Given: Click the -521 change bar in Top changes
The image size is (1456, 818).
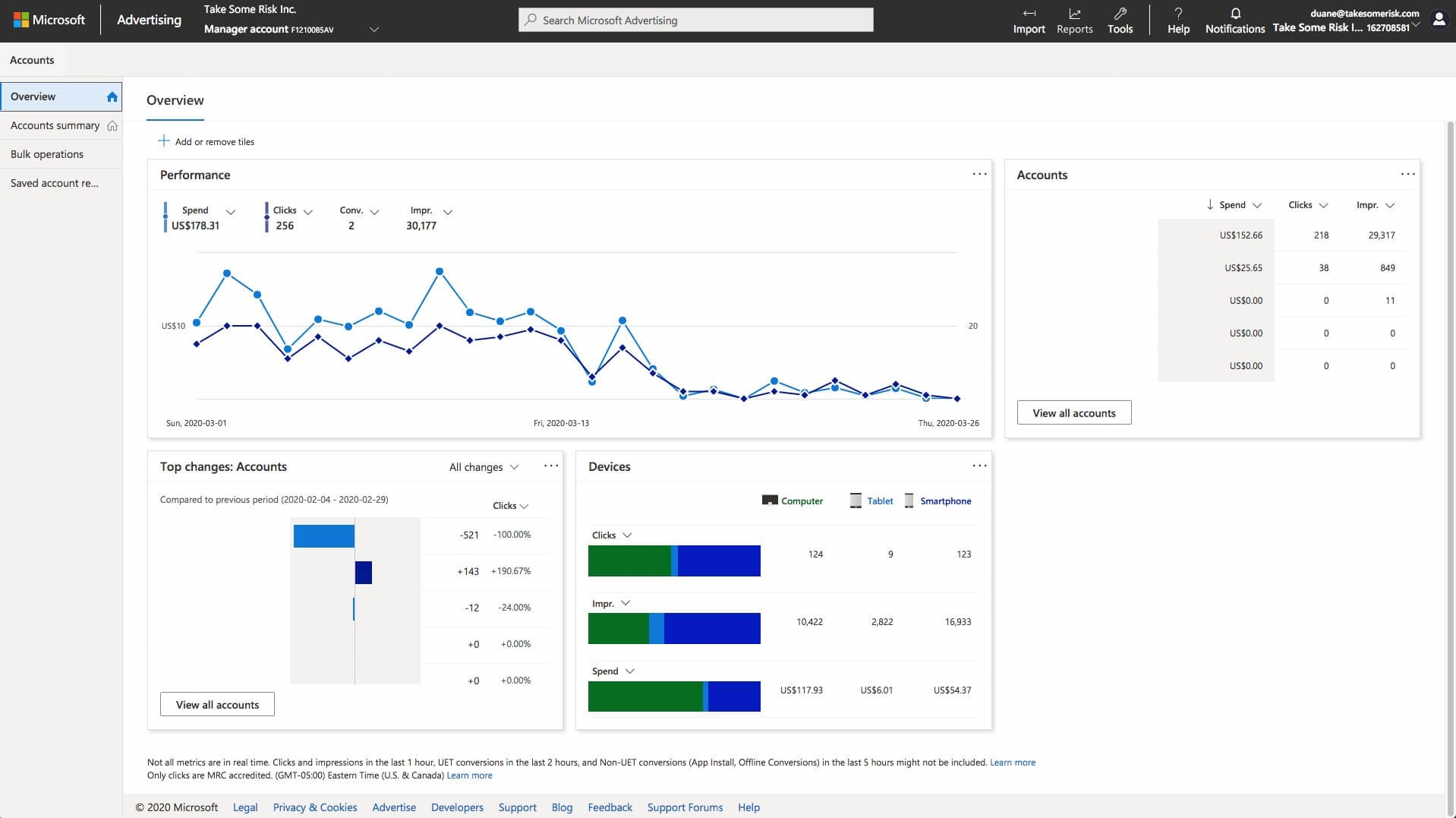Looking at the screenshot, I should [x=324, y=536].
